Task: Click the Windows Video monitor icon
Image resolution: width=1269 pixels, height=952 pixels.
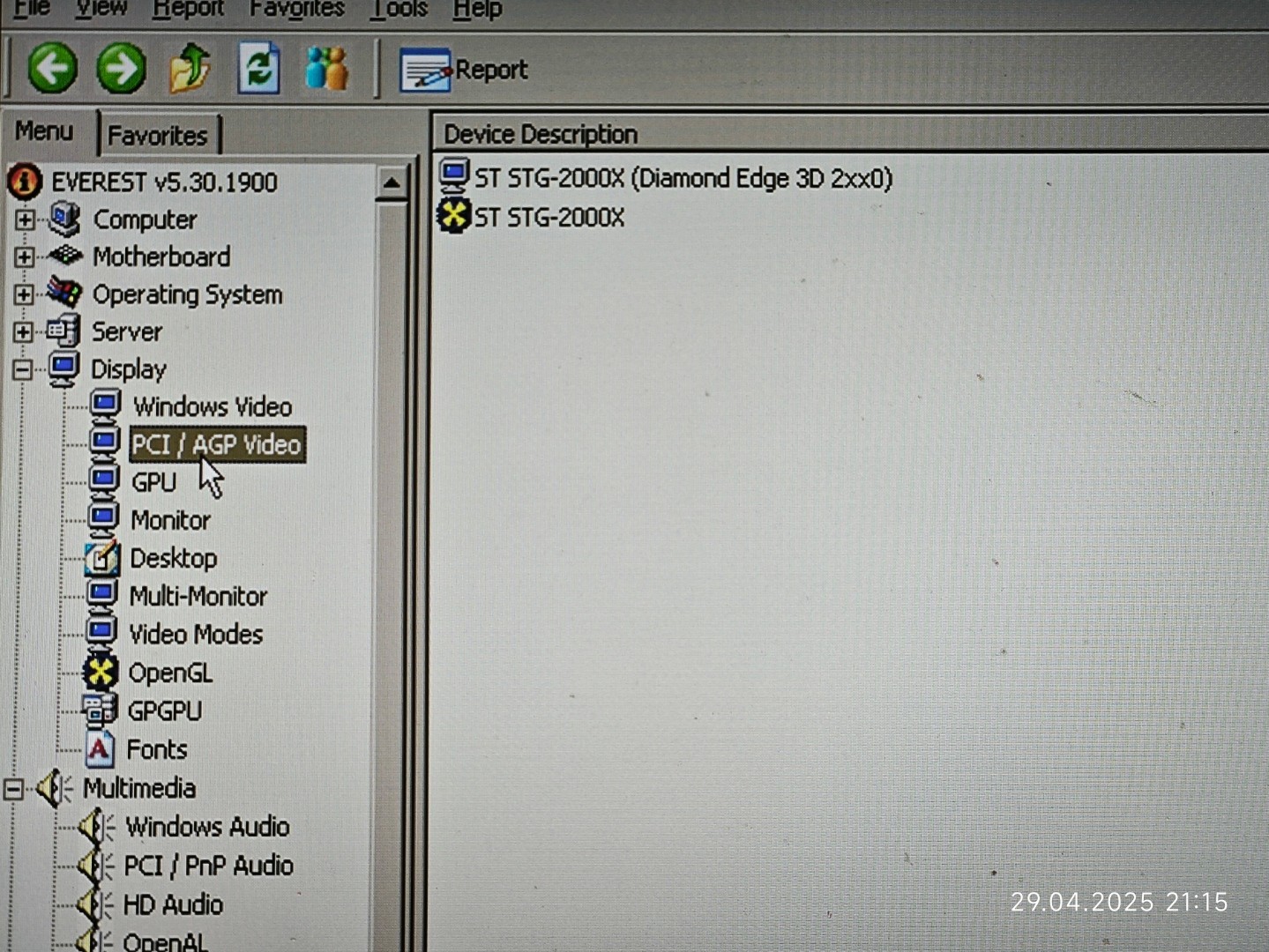Action: [x=105, y=405]
